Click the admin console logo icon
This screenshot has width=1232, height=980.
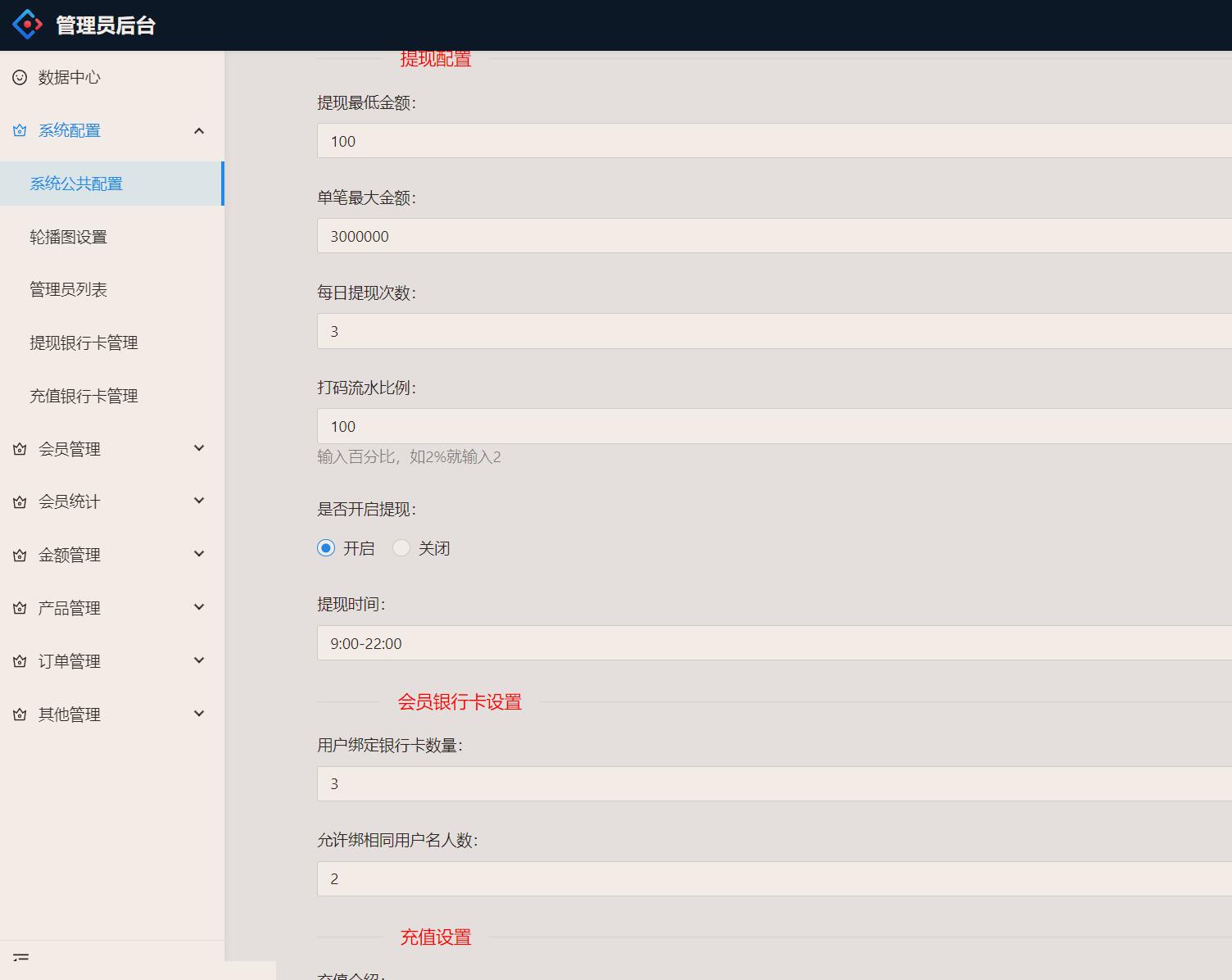coord(27,25)
